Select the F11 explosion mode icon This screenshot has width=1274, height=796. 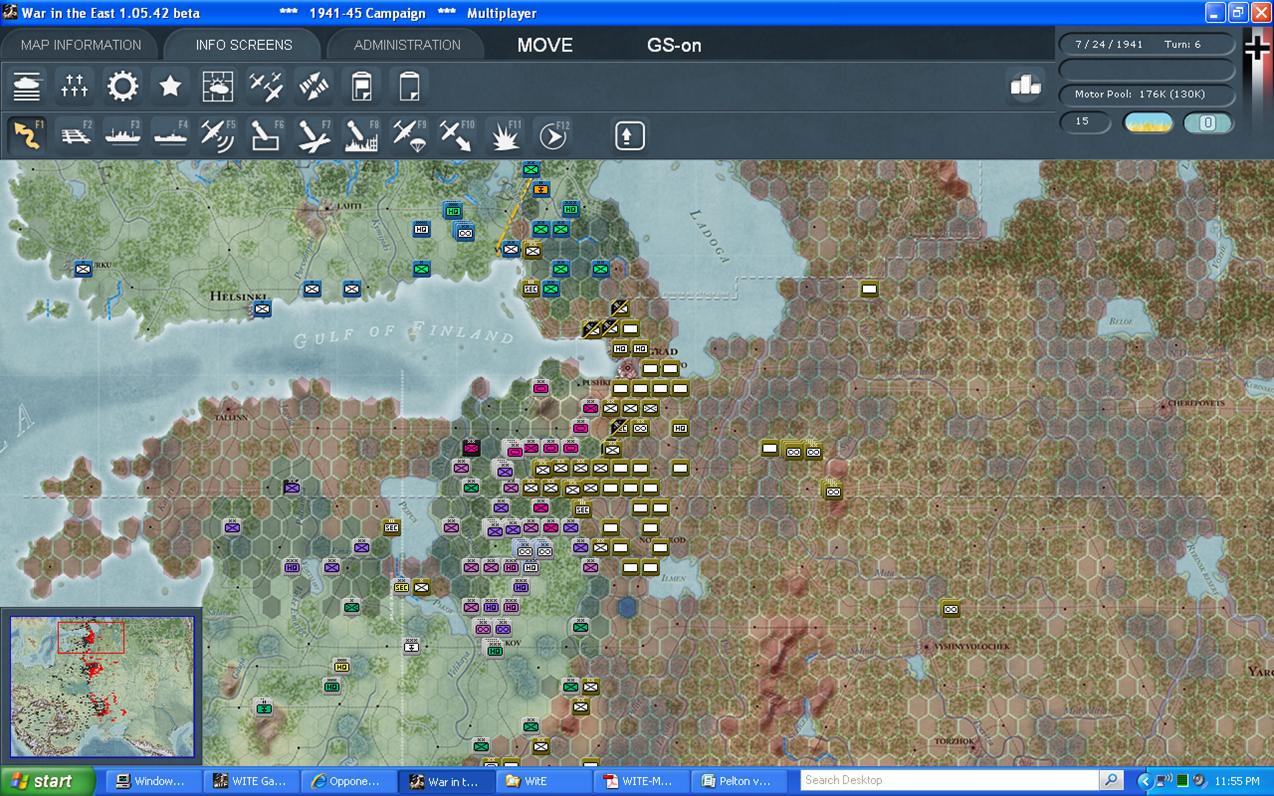point(505,135)
